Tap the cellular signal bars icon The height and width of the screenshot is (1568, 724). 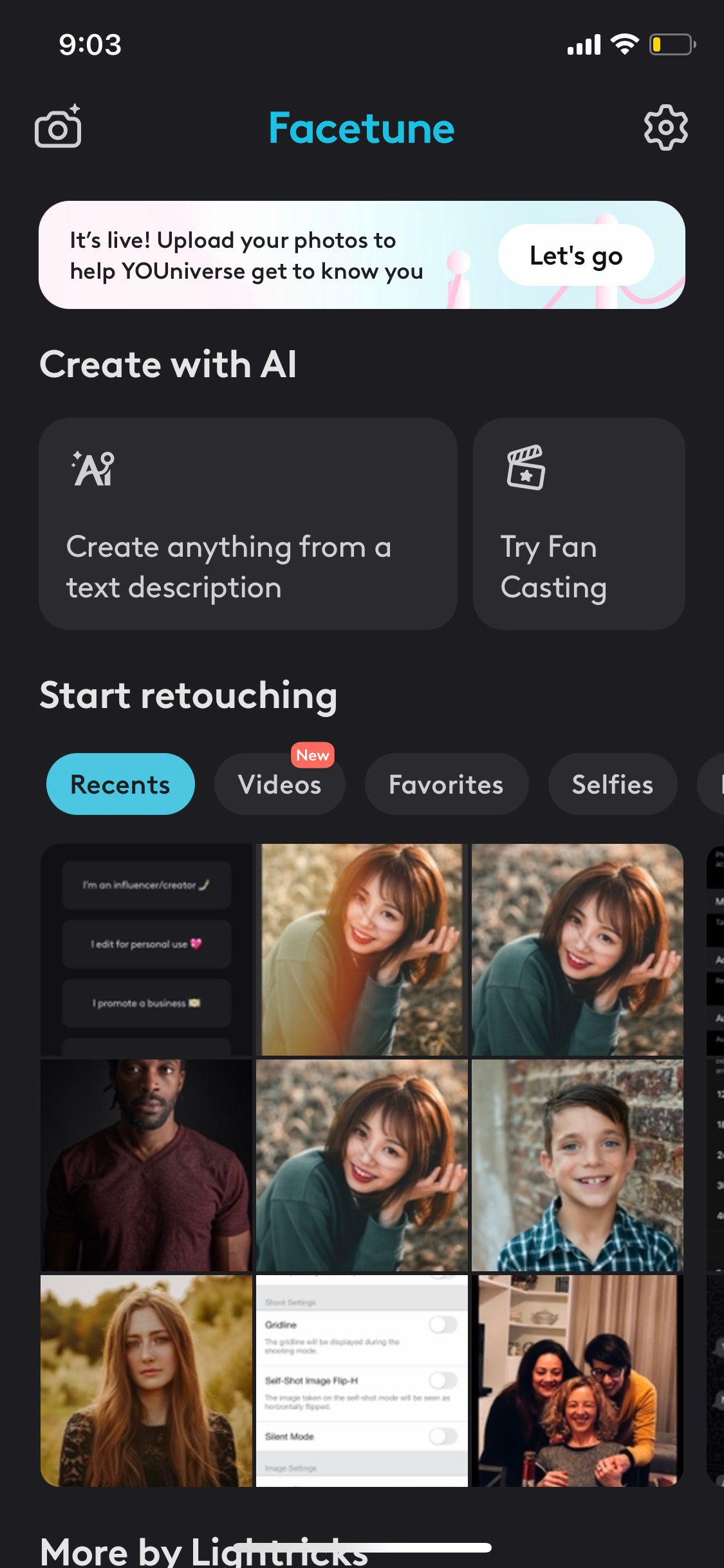point(584,44)
